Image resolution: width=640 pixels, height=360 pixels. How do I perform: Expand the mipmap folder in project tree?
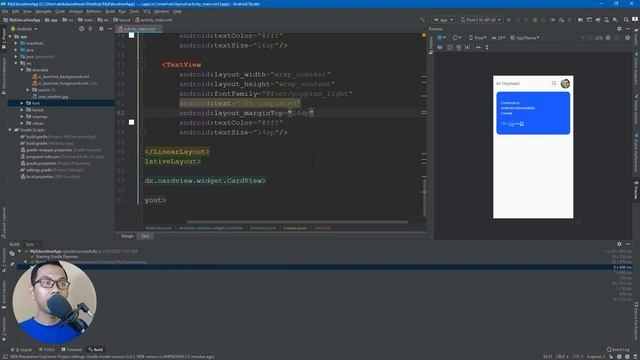click(22, 116)
